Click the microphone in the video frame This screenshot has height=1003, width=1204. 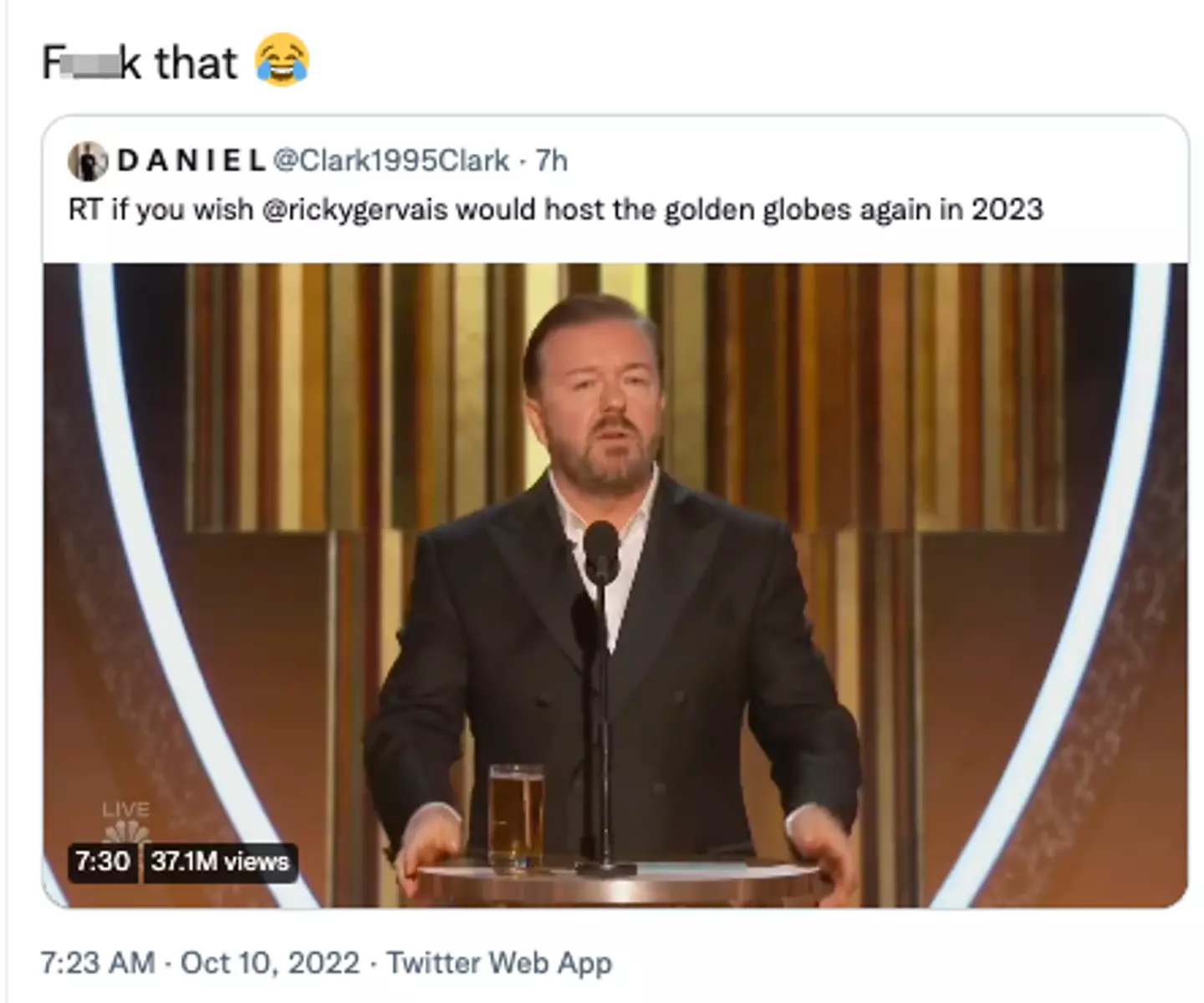(600, 552)
